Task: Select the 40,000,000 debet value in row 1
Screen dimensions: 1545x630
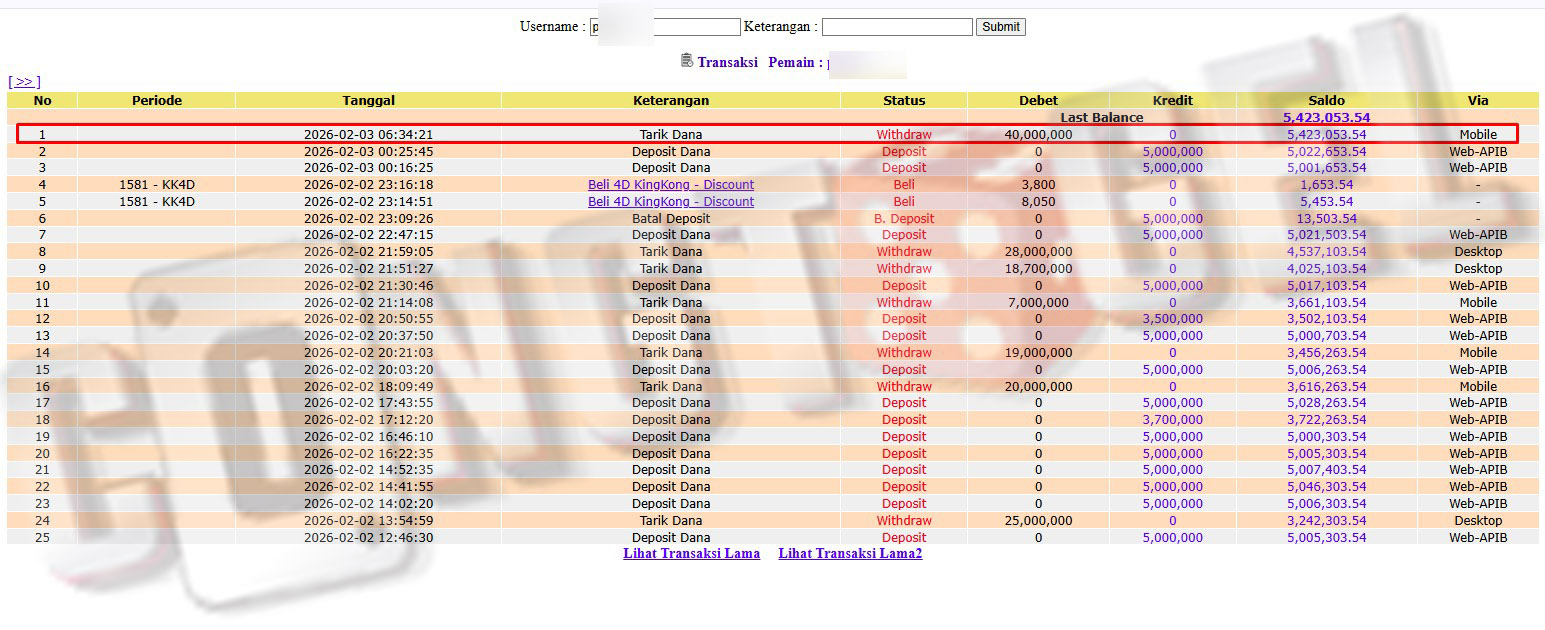Action: point(1038,135)
